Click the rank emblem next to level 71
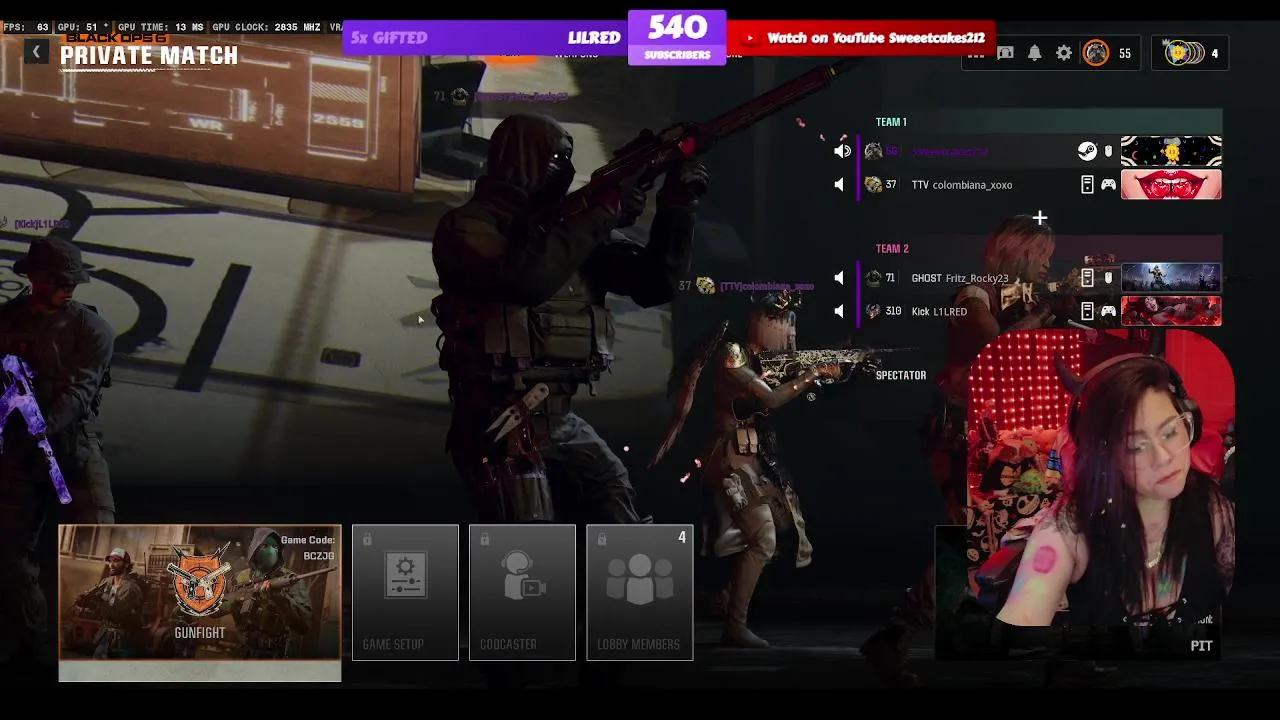This screenshot has height=720, width=1280. click(873, 278)
